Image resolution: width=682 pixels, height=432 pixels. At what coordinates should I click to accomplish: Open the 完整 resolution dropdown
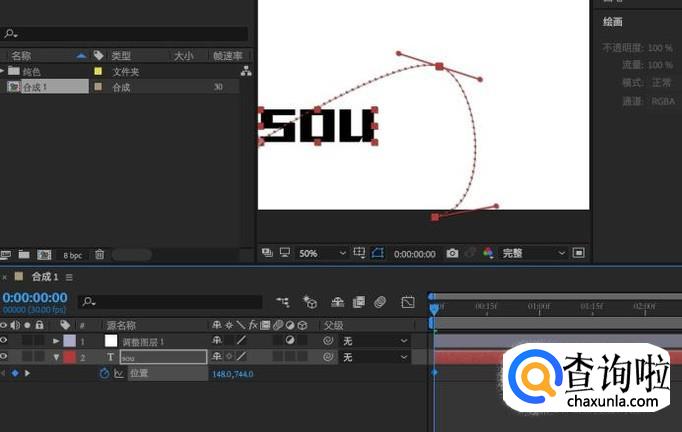tap(533, 254)
